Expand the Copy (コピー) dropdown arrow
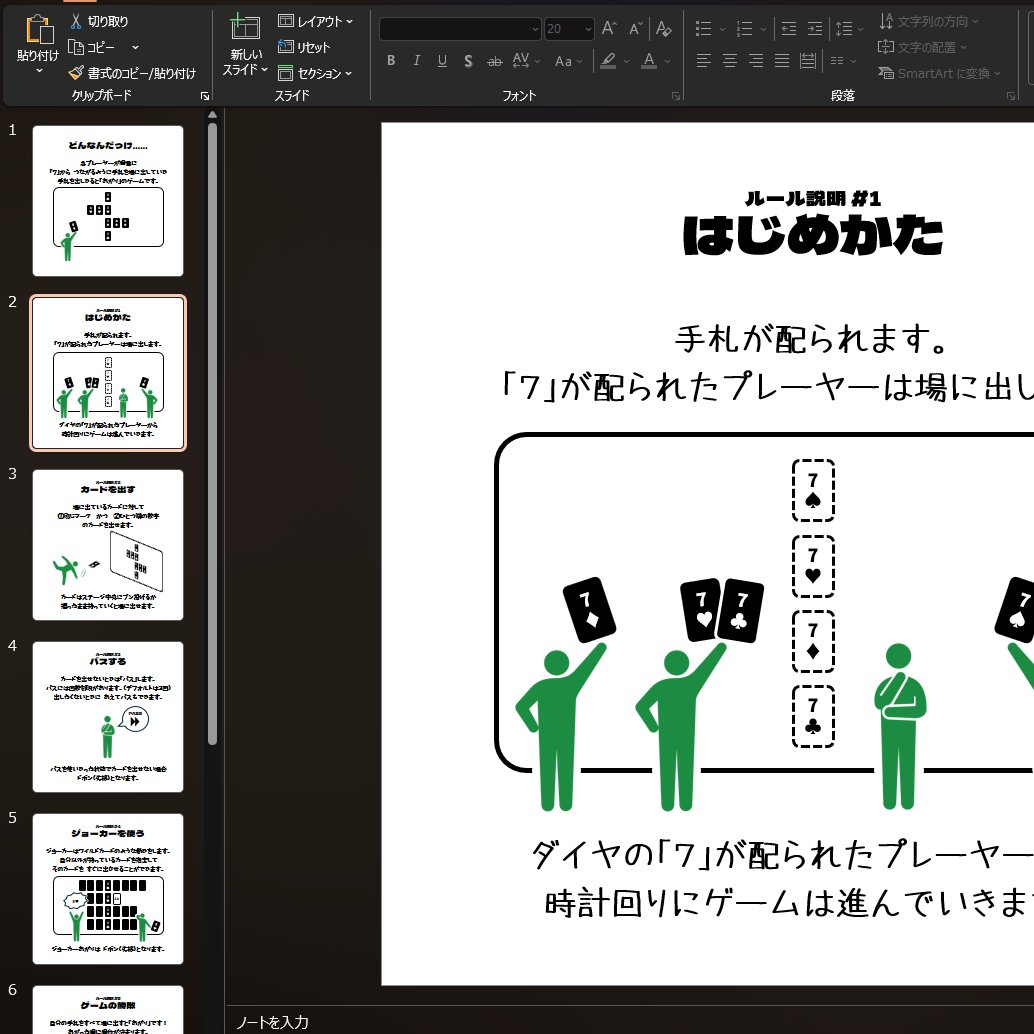The height and width of the screenshot is (1034, 1034). click(x=135, y=47)
